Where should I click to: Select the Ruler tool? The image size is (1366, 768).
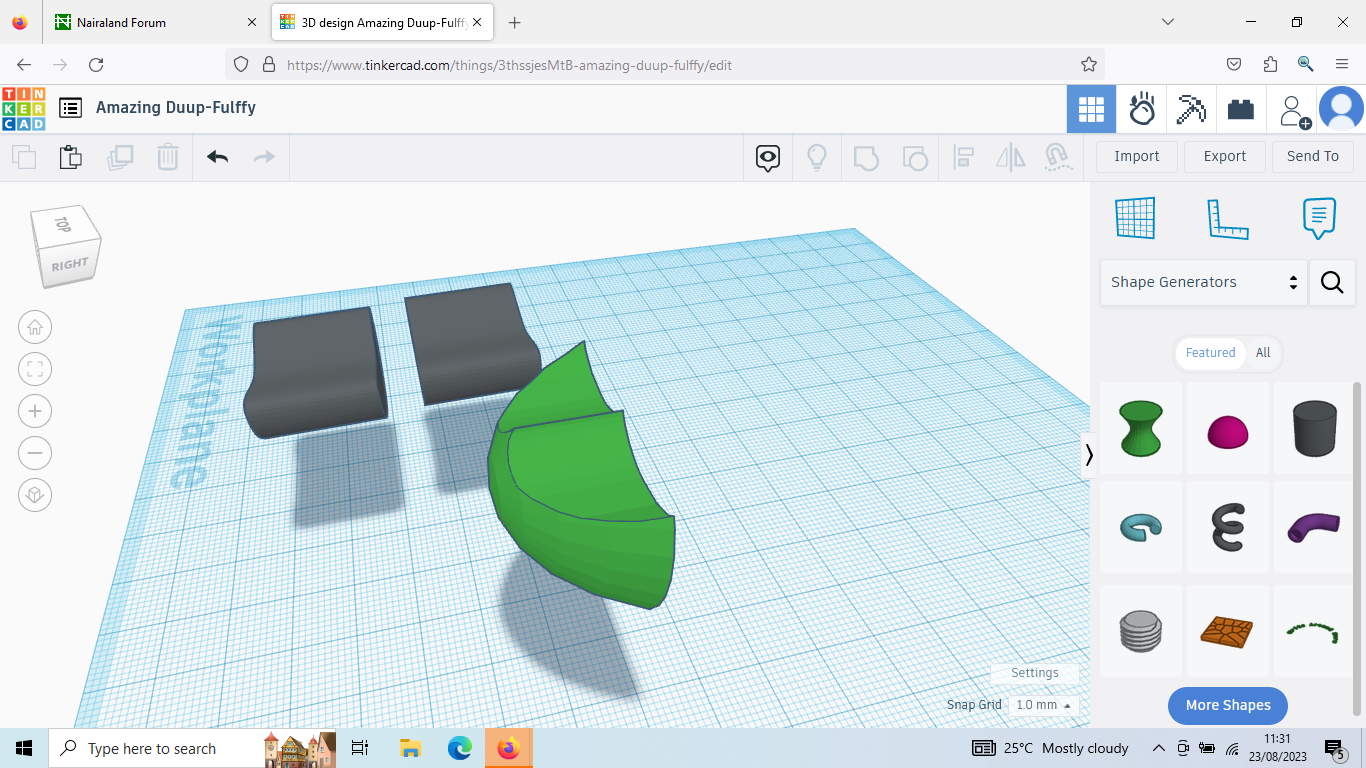point(1228,218)
